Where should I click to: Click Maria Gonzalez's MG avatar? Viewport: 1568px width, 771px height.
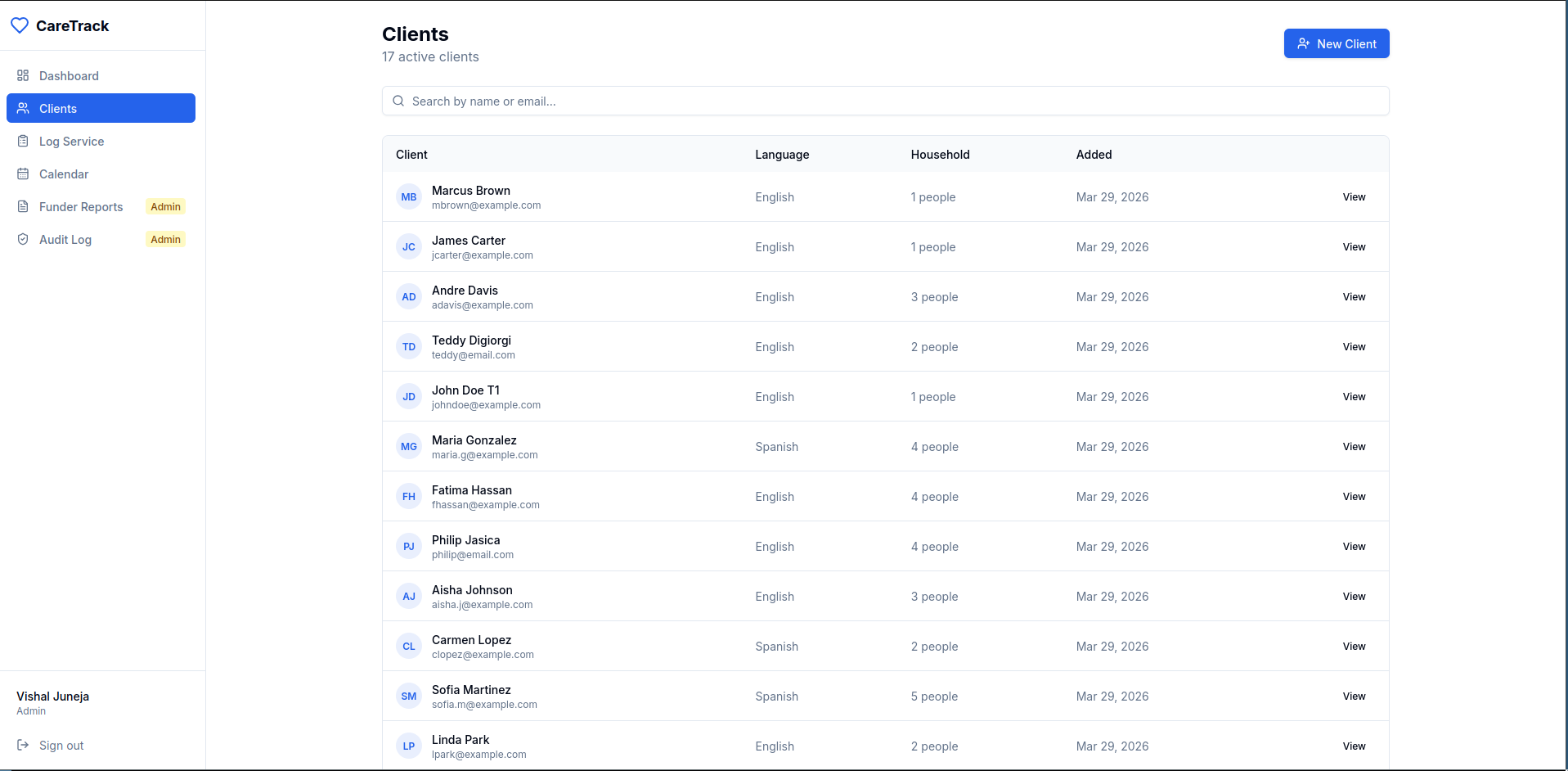(409, 446)
